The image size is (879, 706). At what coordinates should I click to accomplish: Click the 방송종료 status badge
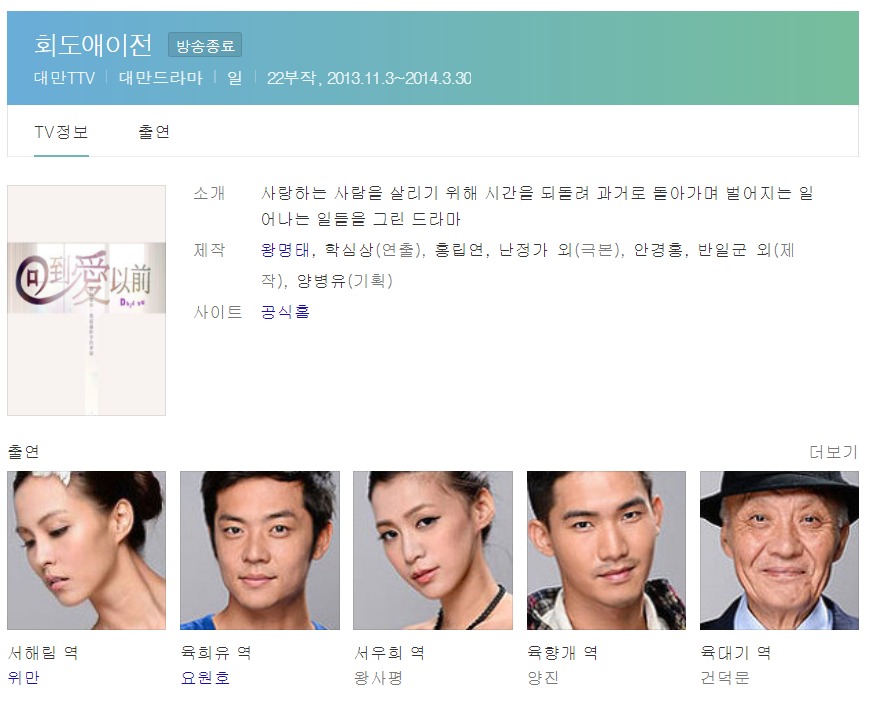tap(205, 45)
